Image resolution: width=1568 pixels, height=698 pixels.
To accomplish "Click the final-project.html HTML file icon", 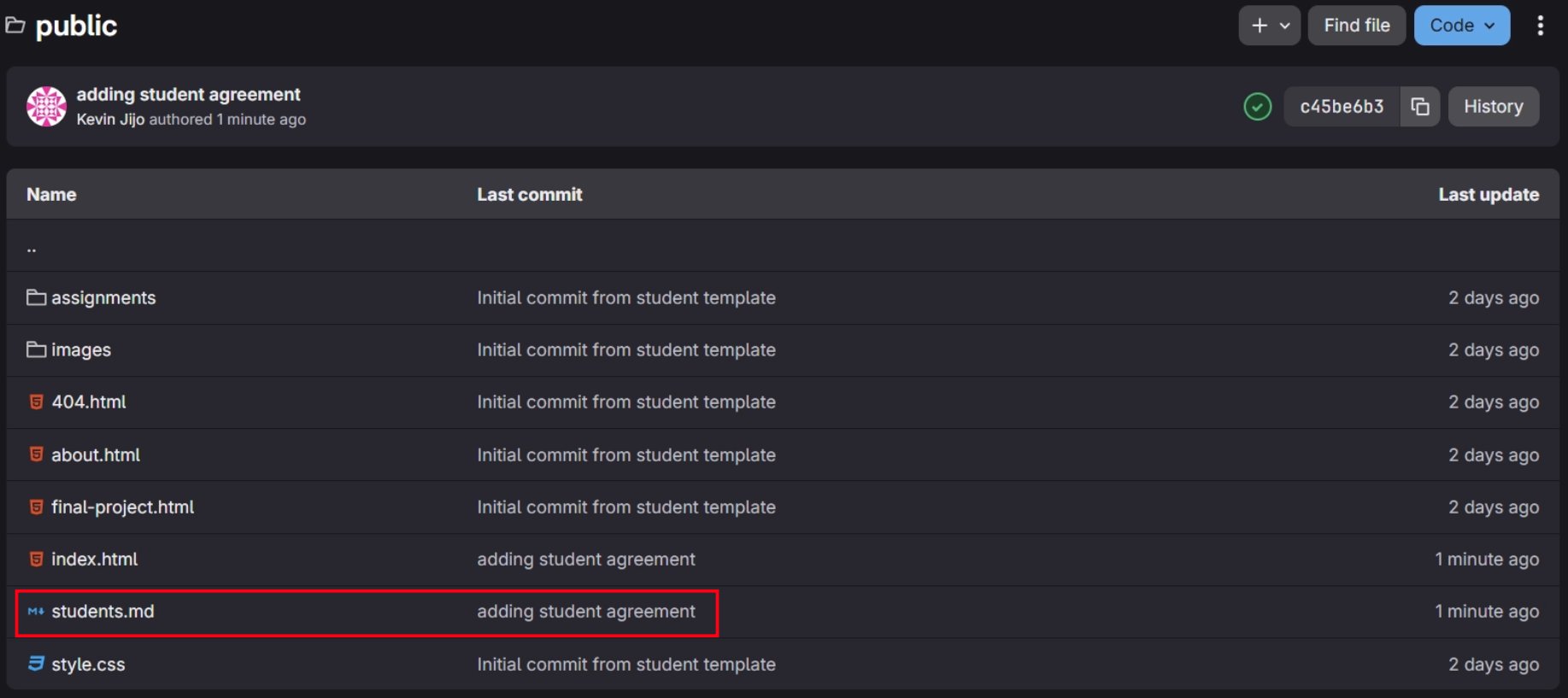I will coord(36,507).
